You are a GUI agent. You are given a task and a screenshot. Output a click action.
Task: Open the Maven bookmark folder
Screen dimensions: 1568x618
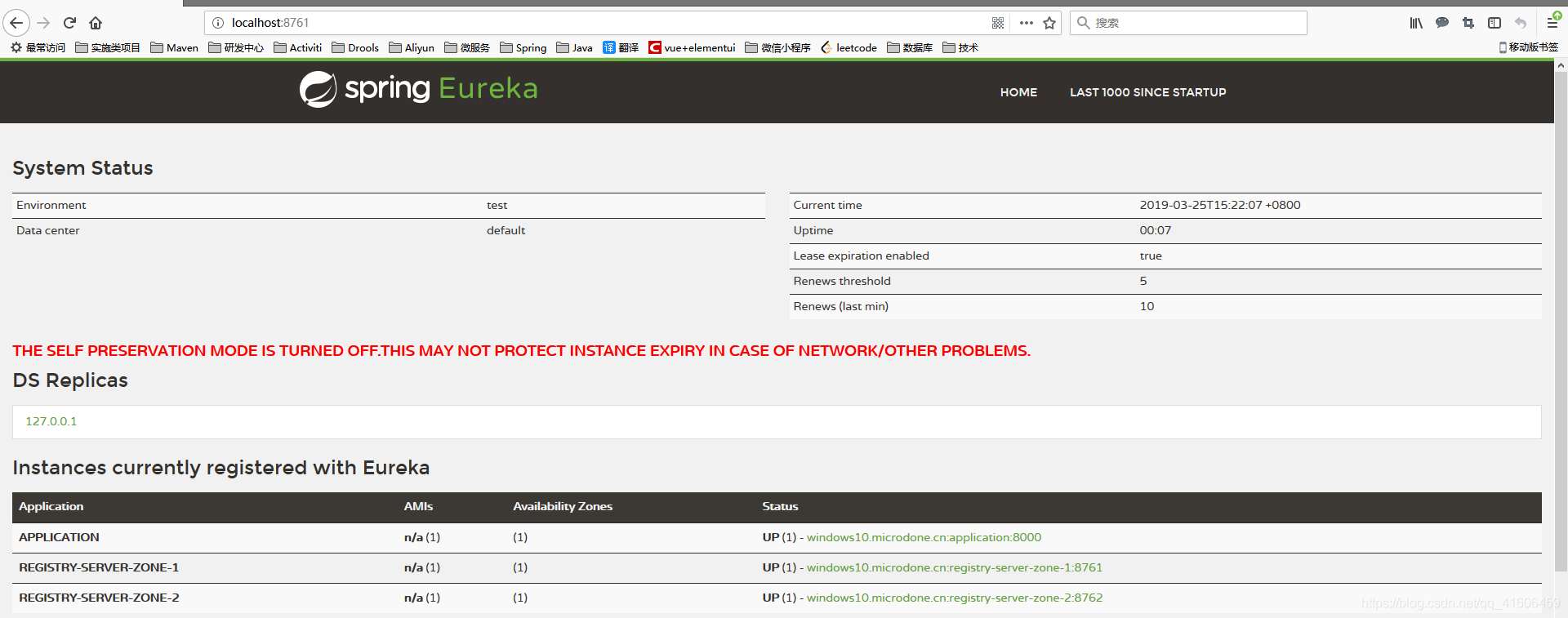175,47
